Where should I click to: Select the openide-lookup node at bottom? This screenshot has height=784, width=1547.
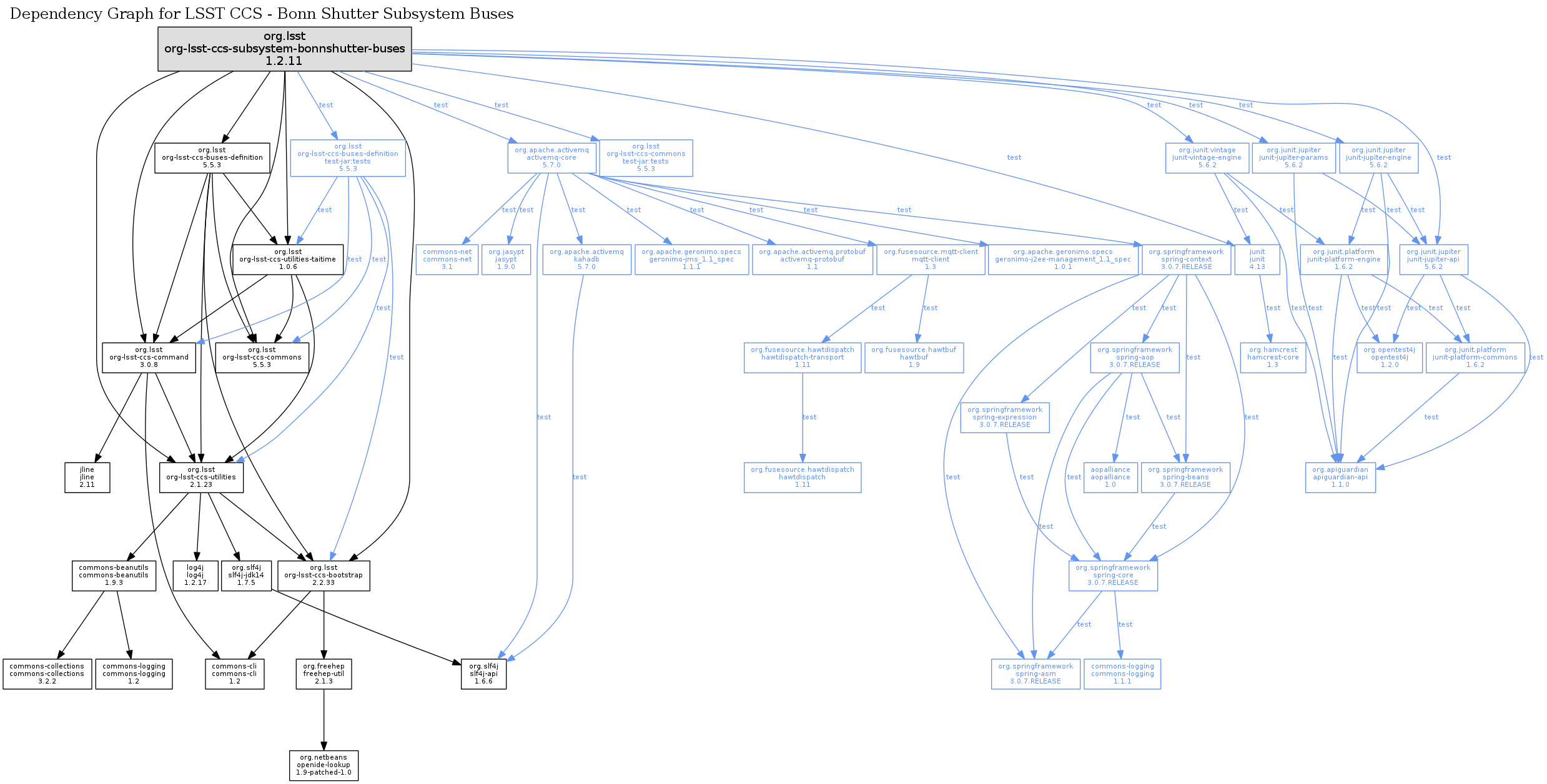coord(324,765)
